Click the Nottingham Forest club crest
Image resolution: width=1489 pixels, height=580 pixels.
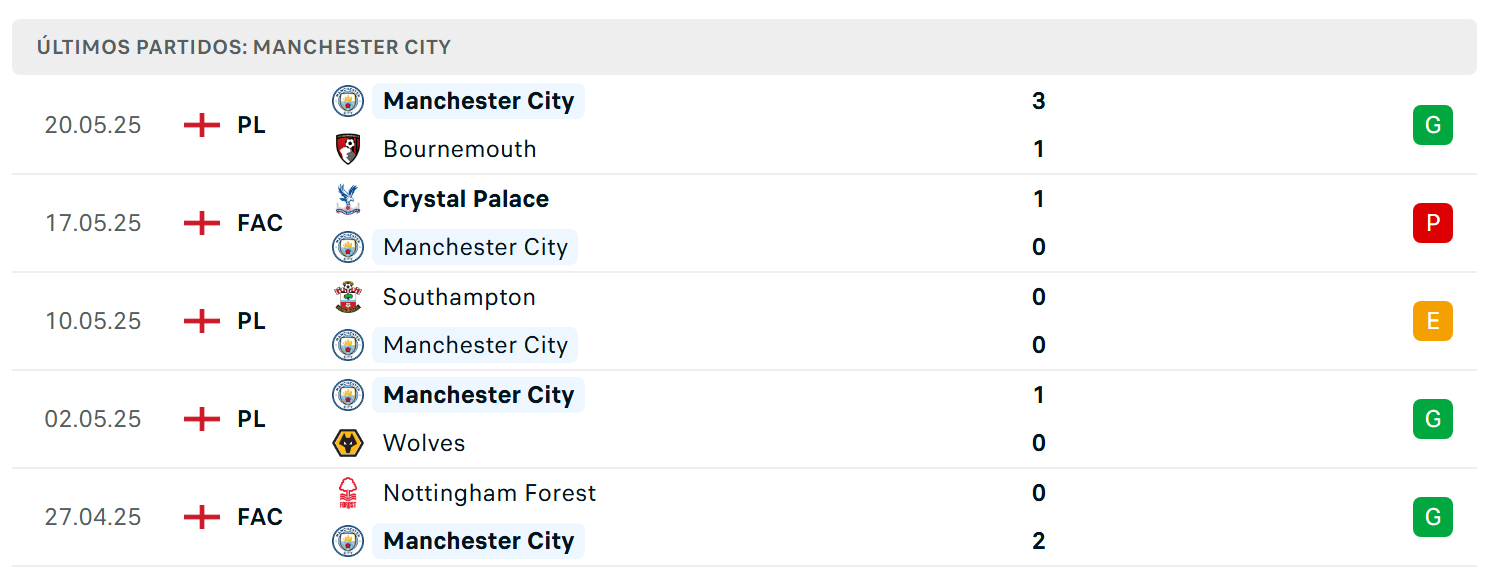click(348, 493)
